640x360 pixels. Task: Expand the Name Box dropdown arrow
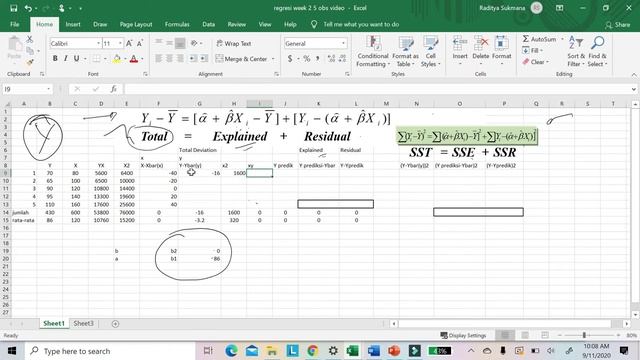(x=49, y=89)
